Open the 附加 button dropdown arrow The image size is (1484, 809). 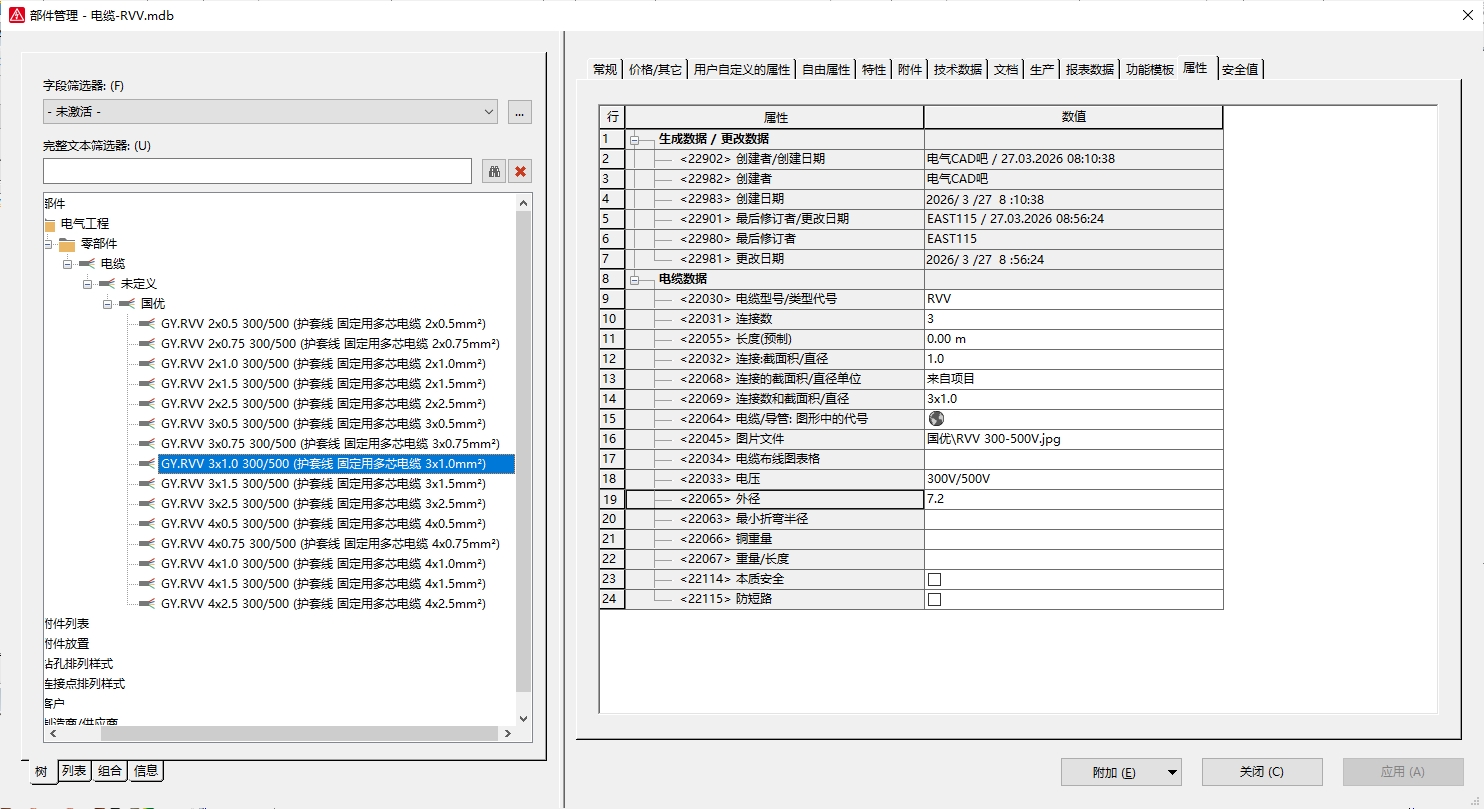(1171, 772)
